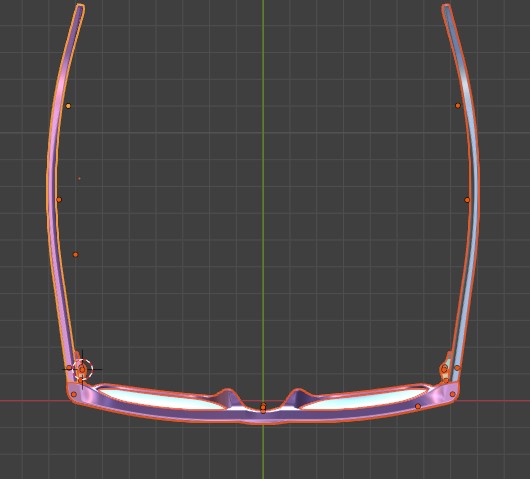Click the origin dot near upper right arm
The image size is (530, 479).
(458, 105)
